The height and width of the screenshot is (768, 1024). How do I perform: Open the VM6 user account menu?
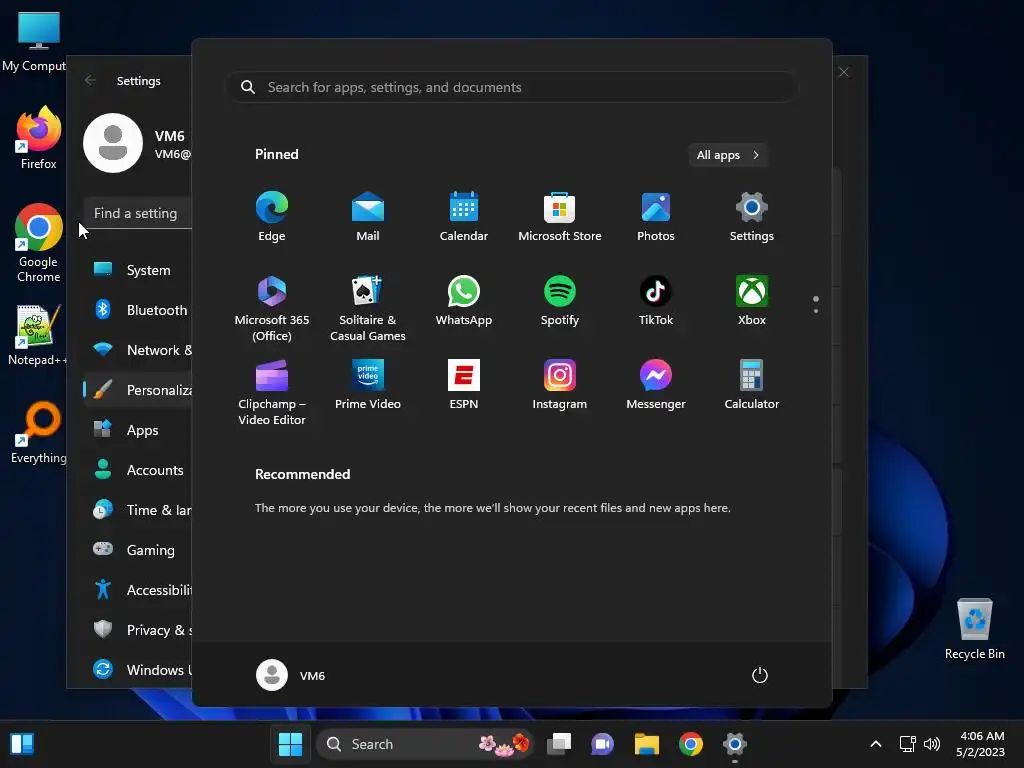[x=291, y=675]
